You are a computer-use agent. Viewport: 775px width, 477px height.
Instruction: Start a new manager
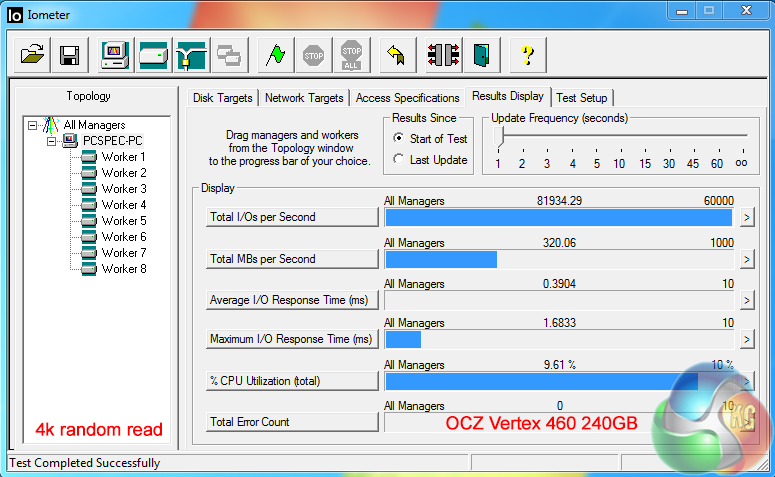(115, 54)
